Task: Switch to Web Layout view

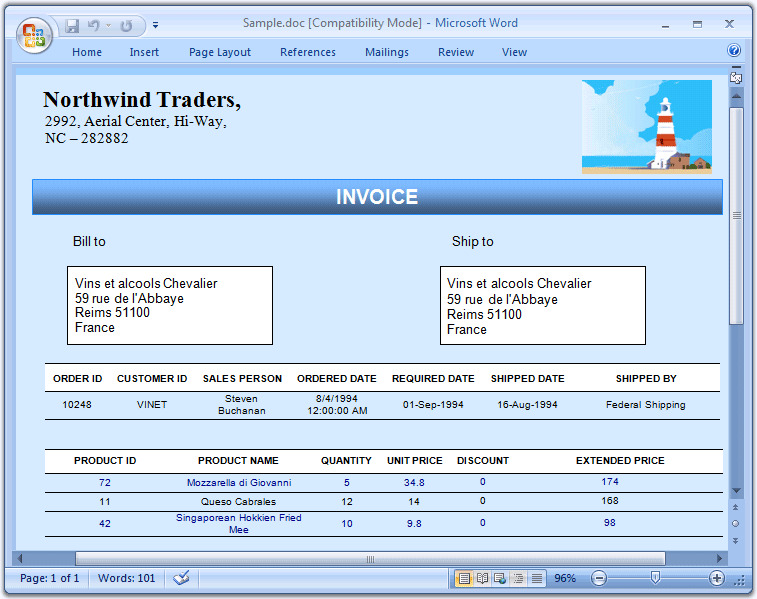Action: click(x=500, y=578)
